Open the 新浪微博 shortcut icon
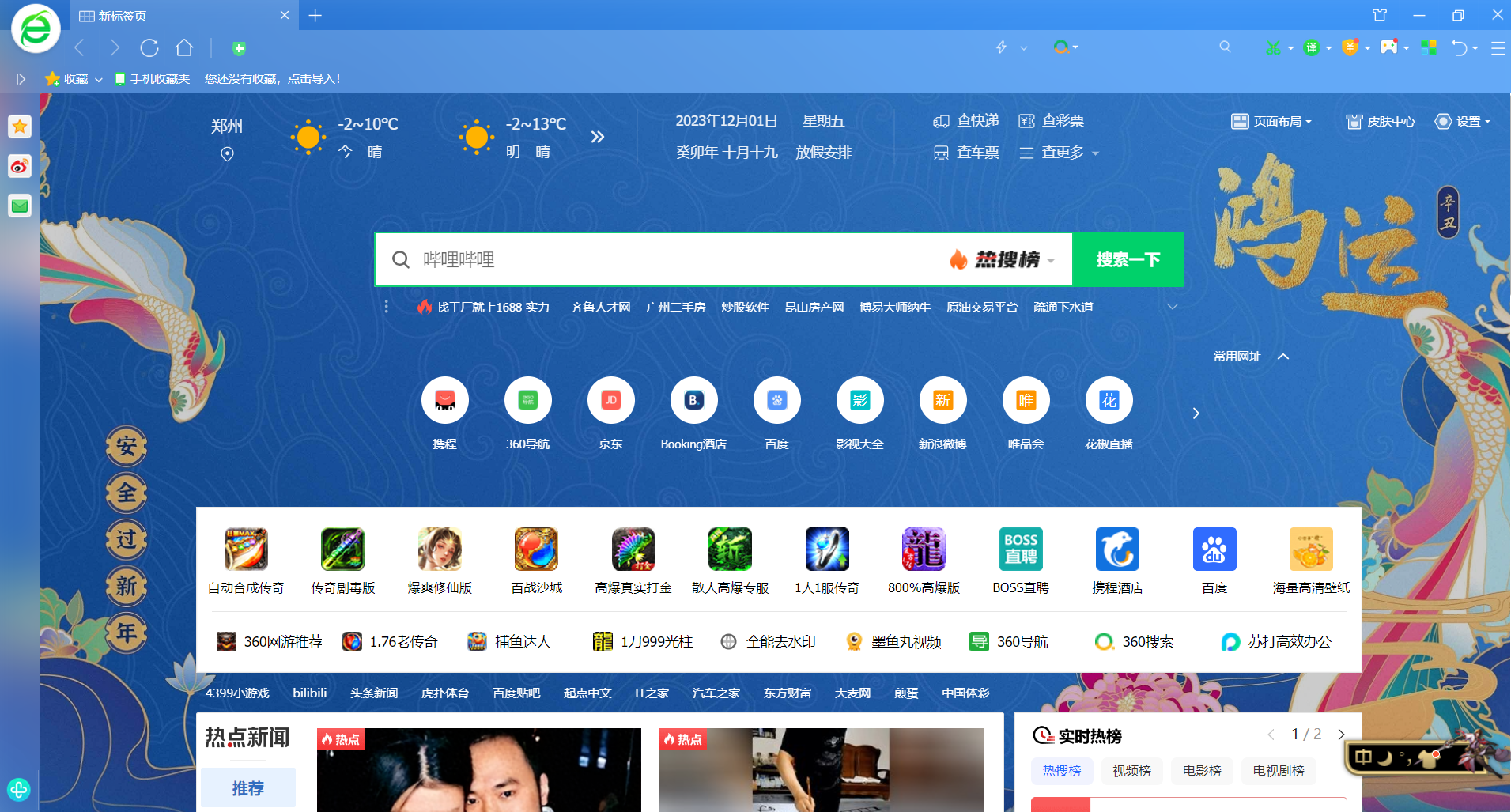The height and width of the screenshot is (812, 1511). [x=943, y=400]
